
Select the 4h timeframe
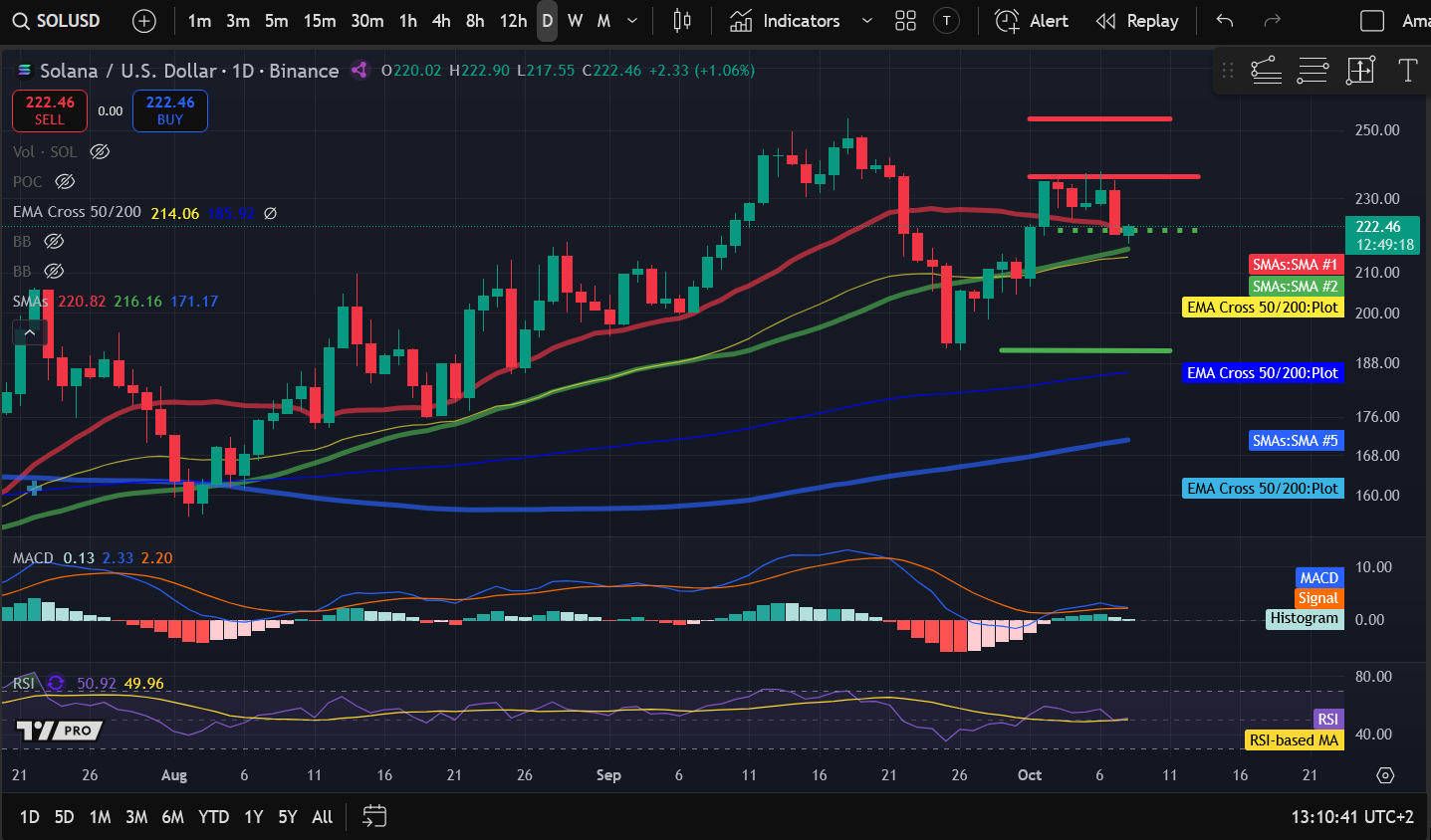(441, 21)
